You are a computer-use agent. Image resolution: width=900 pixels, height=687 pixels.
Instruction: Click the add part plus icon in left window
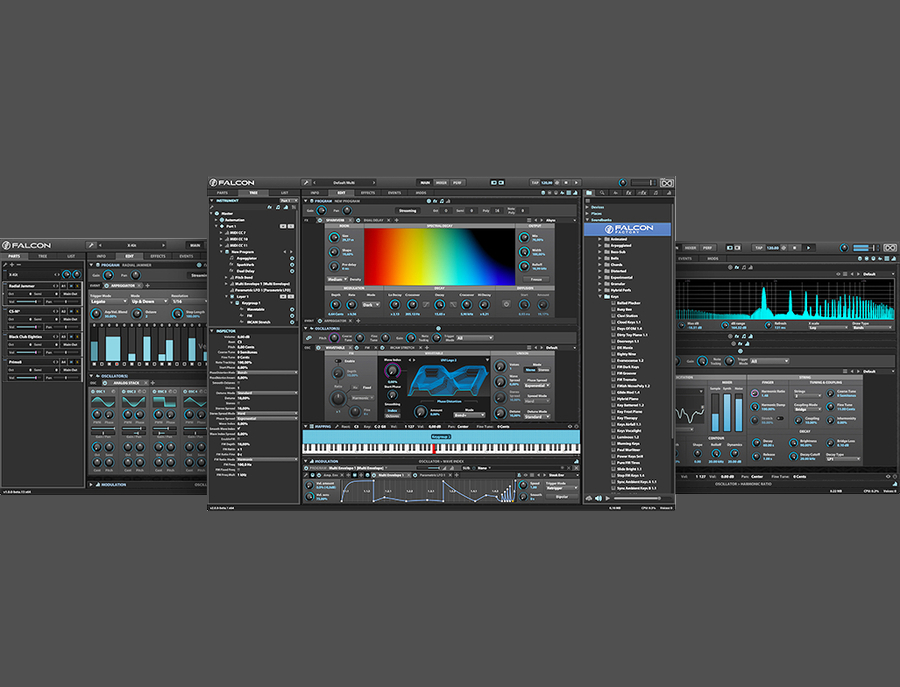[12, 265]
